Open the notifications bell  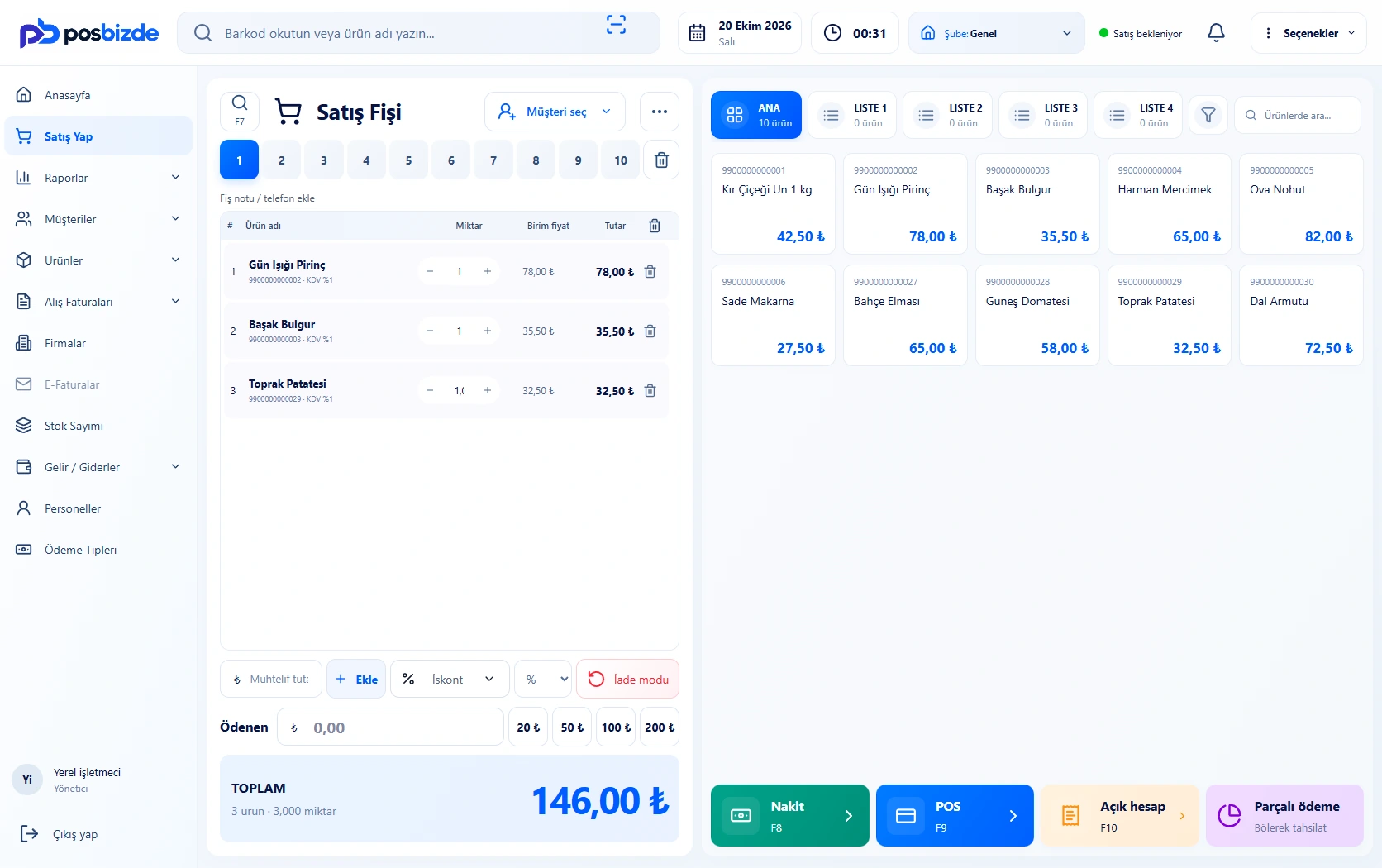pos(1216,33)
